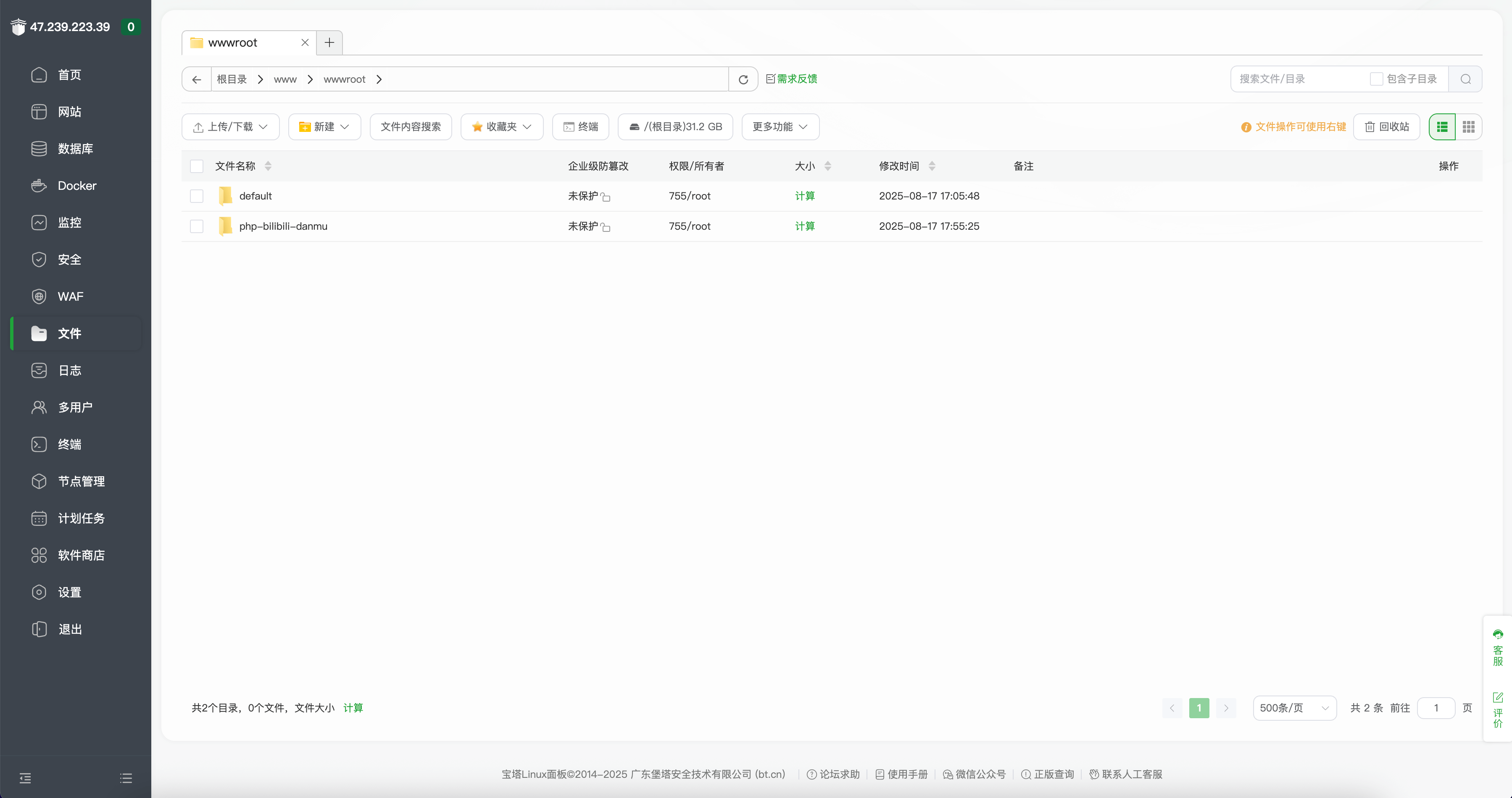Click the search magnifier icon
The height and width of the screenshot is (798, 1512).
pos(1465,79)
